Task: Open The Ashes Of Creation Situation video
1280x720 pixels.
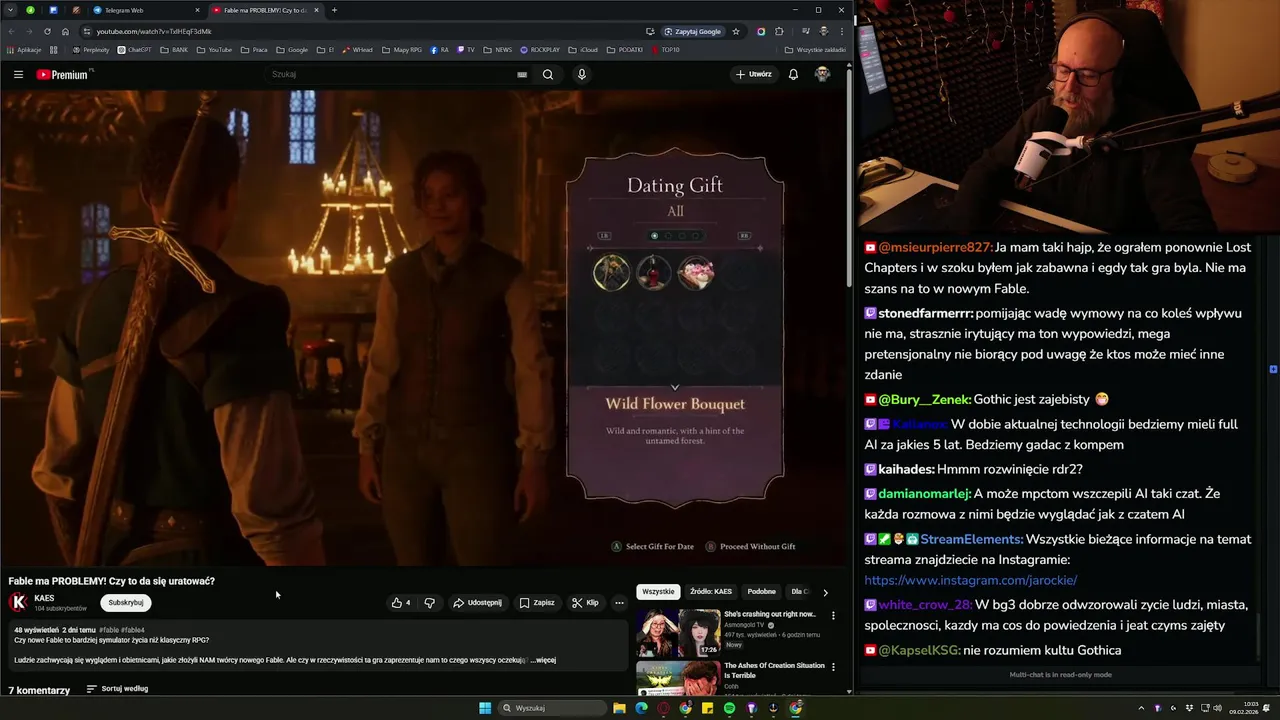Action: (x=774, y=669)
